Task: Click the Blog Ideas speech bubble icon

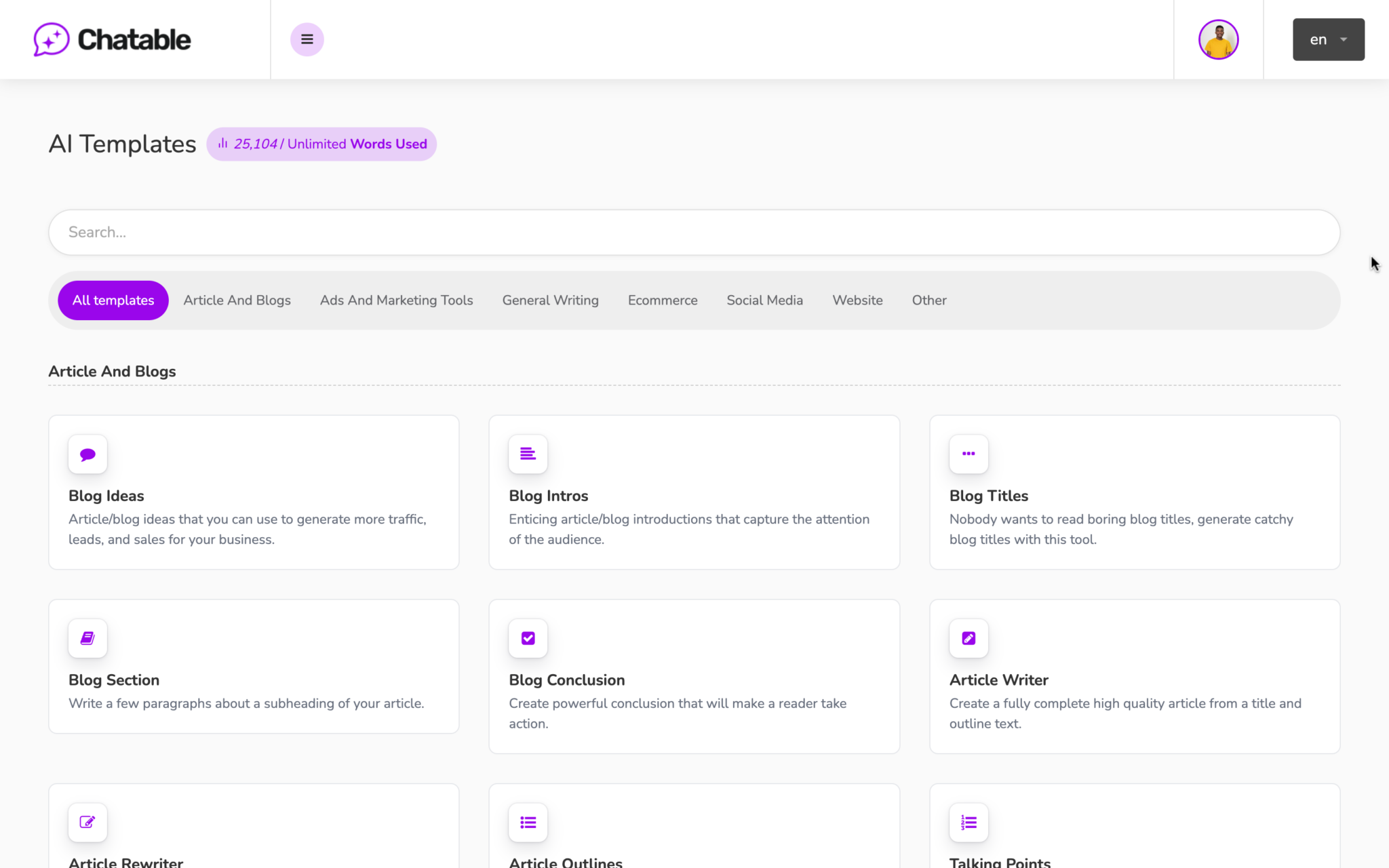Action: click(87, 454)
